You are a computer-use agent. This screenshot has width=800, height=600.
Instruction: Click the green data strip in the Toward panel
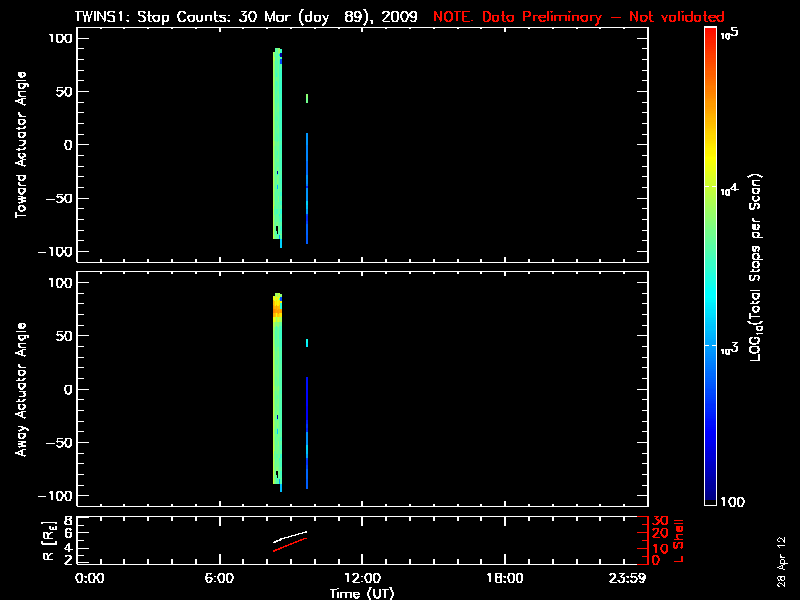point(278,150)
